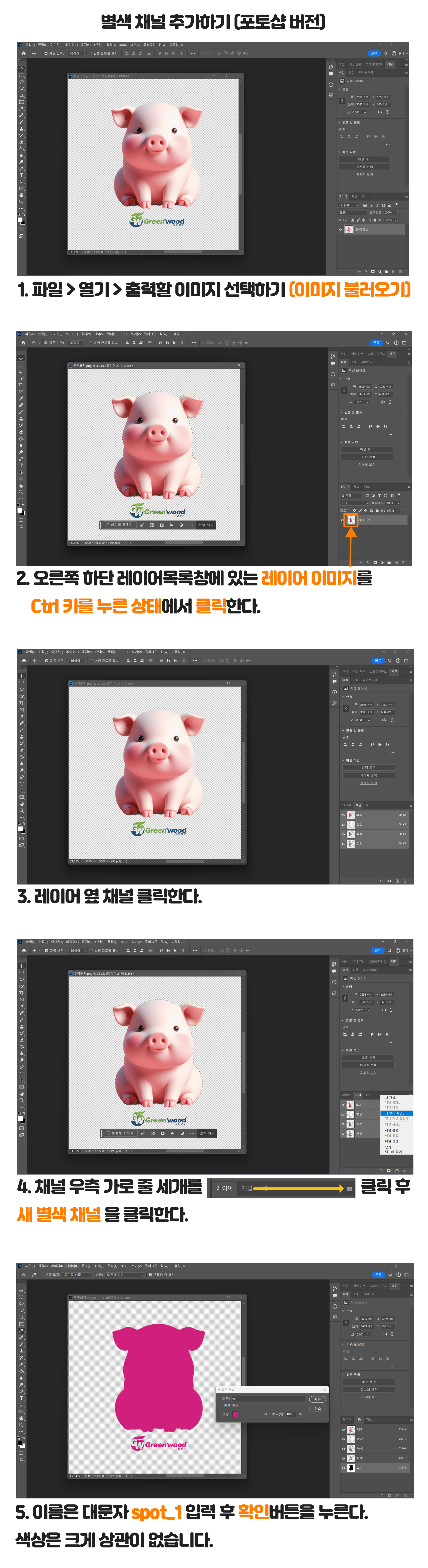Hide 빨강 channel eye in step 5 screenshot
This screenshot has height=1568, width=428.
pos(343,1440)
